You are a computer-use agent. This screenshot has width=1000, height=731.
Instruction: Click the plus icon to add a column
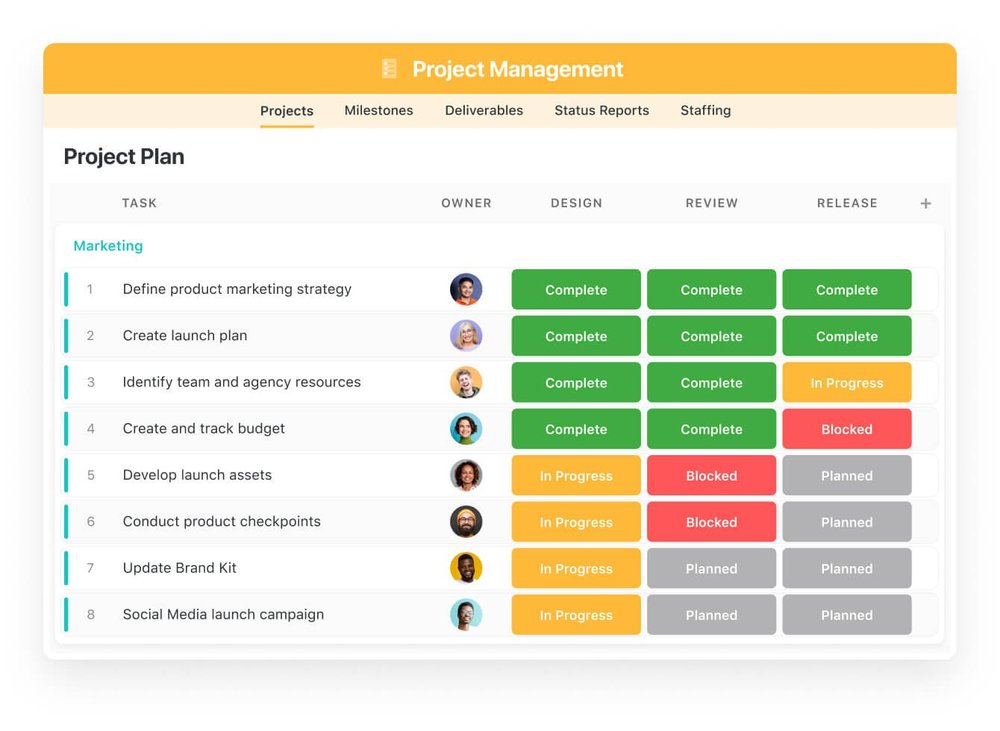click(x=925, y=203)
